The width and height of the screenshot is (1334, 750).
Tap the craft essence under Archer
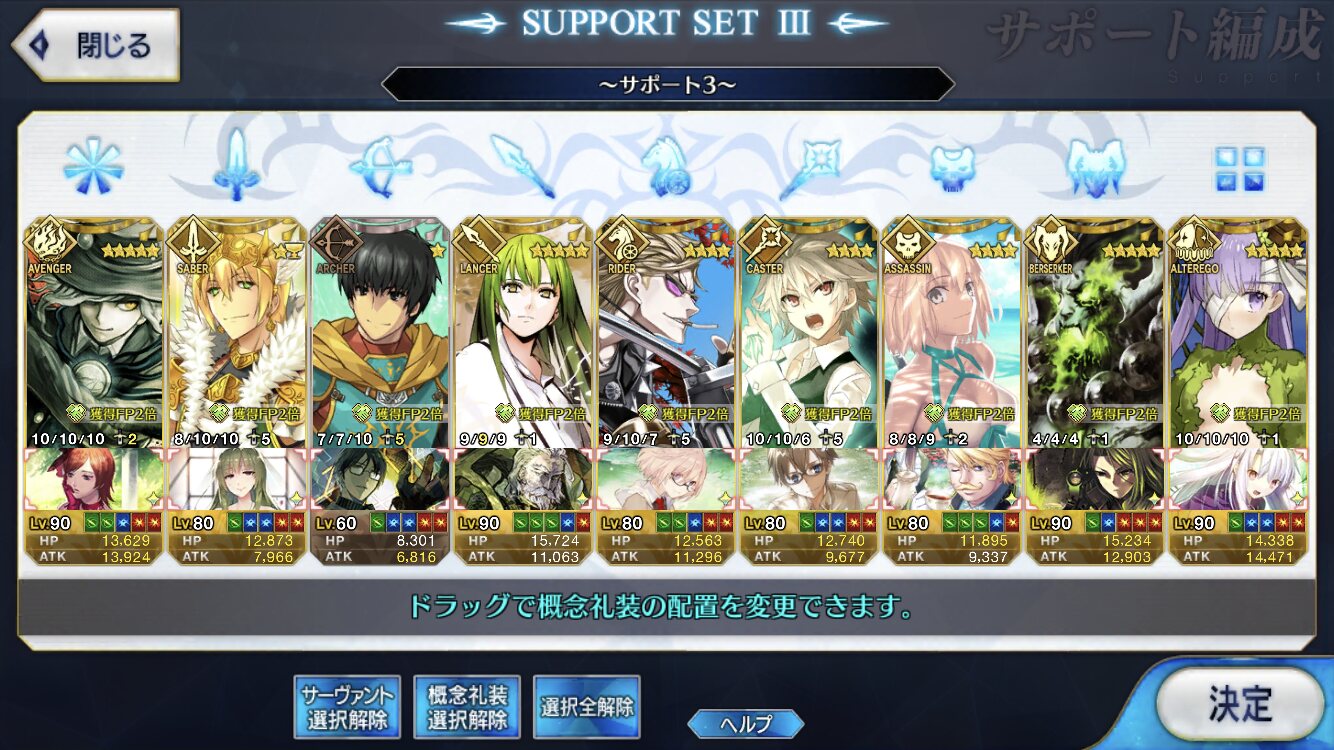point(380,479)
